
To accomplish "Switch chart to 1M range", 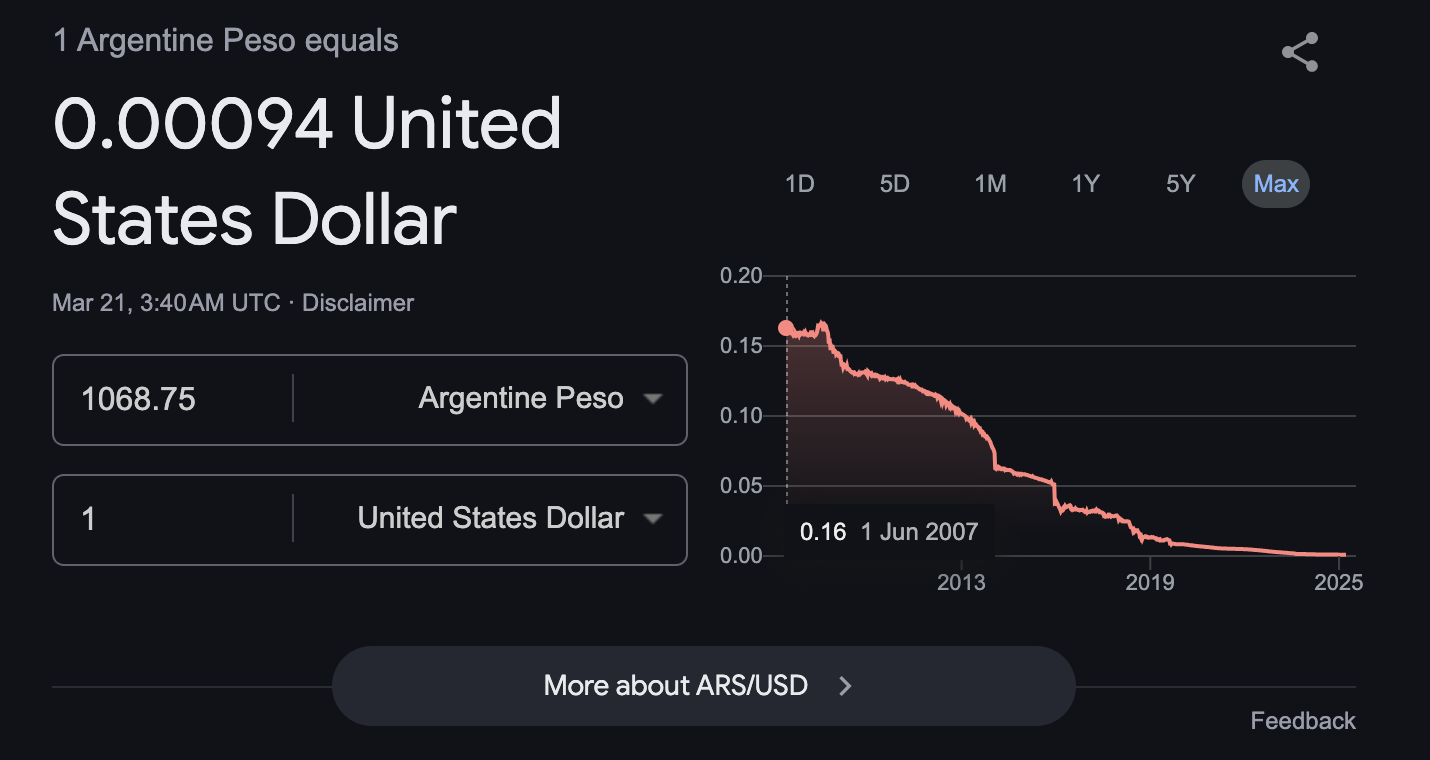I will 990,184.
